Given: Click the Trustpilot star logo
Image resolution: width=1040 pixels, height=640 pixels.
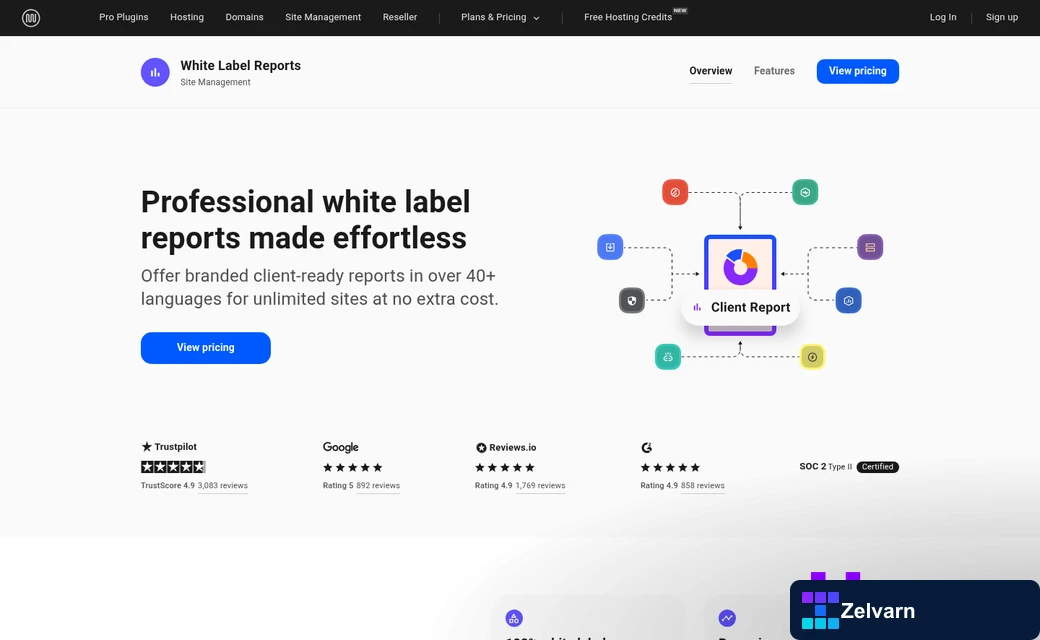Looking at the screenshot, I should tap(147, 446).
